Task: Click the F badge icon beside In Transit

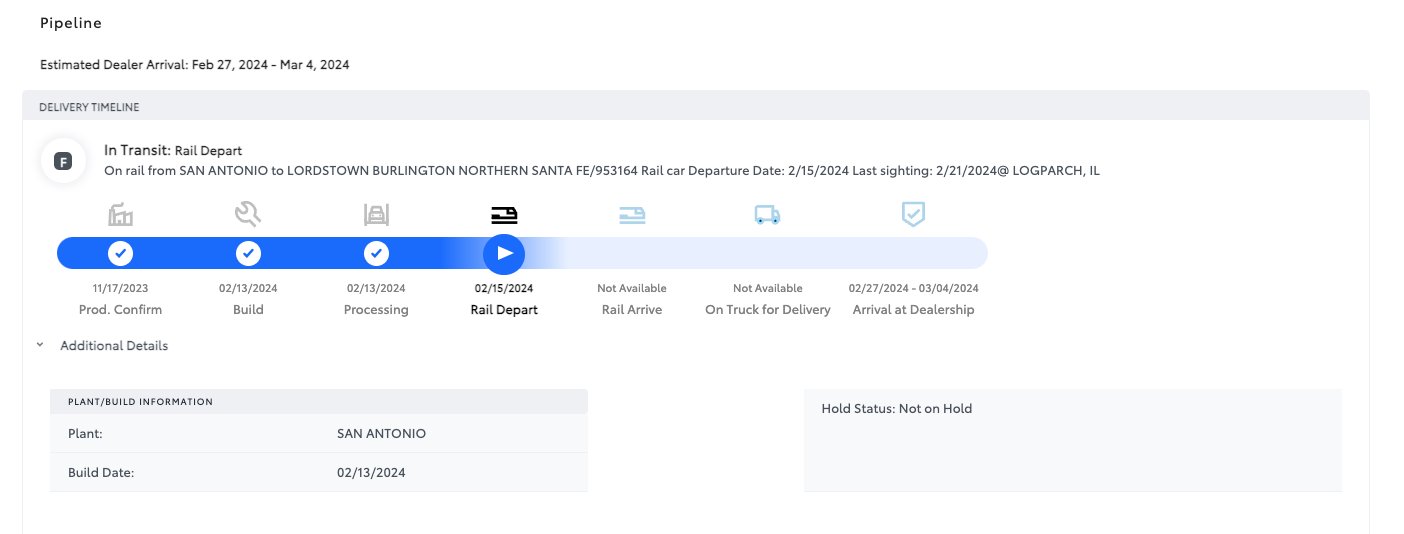Action: (62, 161)
